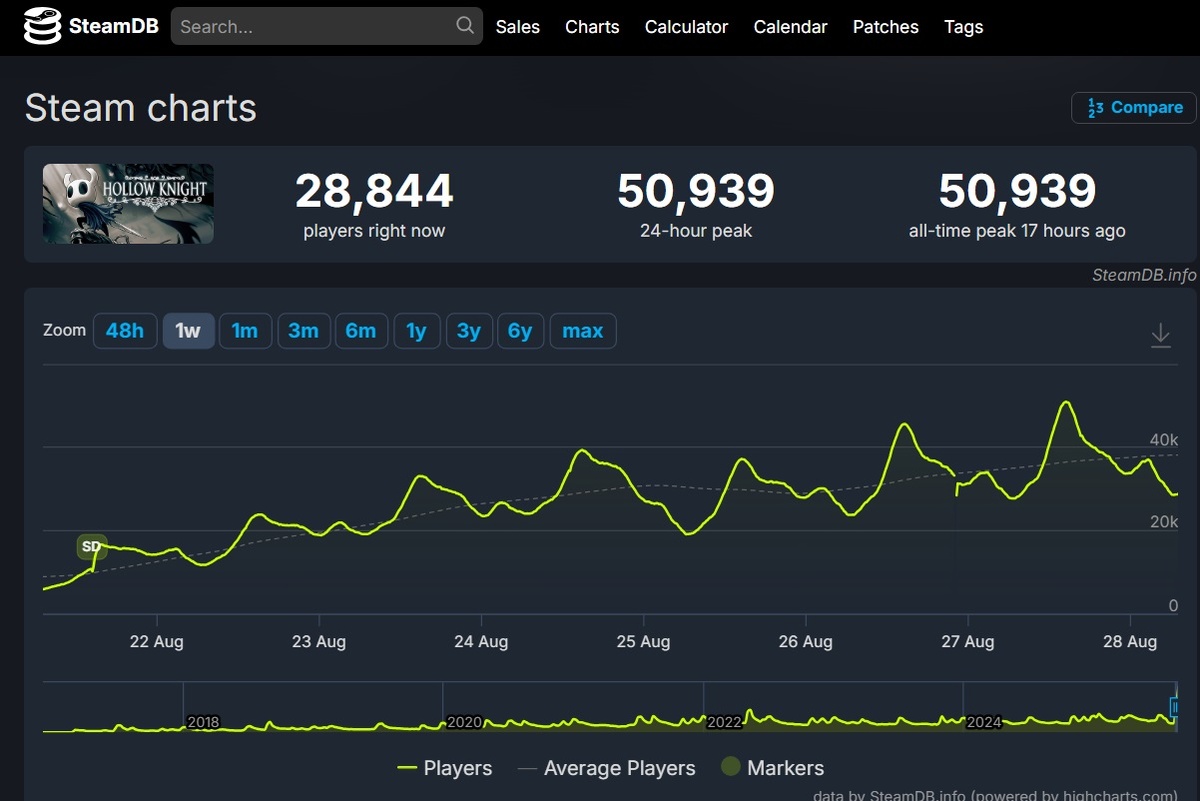Click the SteamDB database logo icon
This screenshot has width=1200, height=801.
click(x=42, y=26)
